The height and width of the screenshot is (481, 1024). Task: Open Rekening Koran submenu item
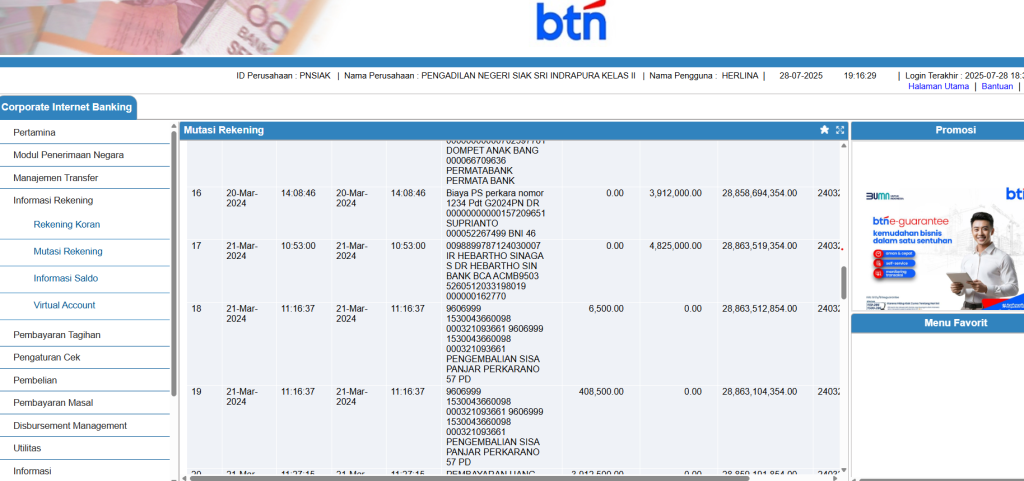click(67, 225)
